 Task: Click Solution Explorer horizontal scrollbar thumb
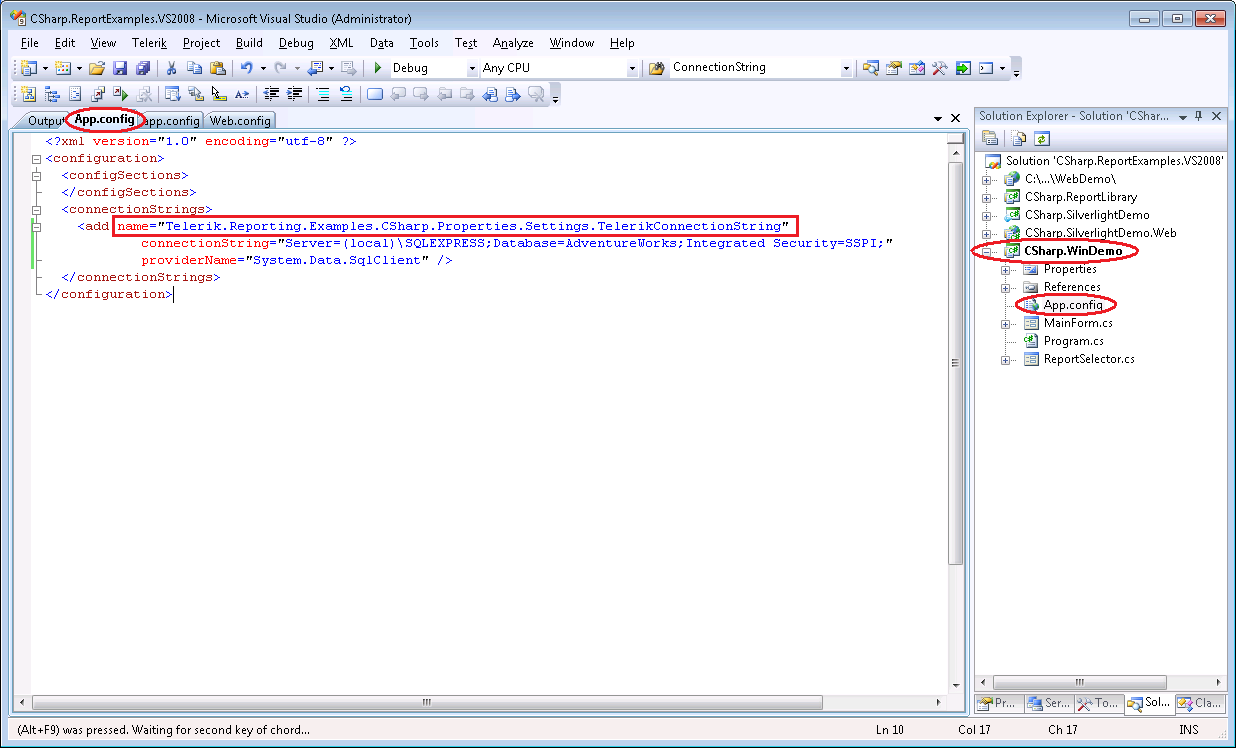[x=1079, y=682]
